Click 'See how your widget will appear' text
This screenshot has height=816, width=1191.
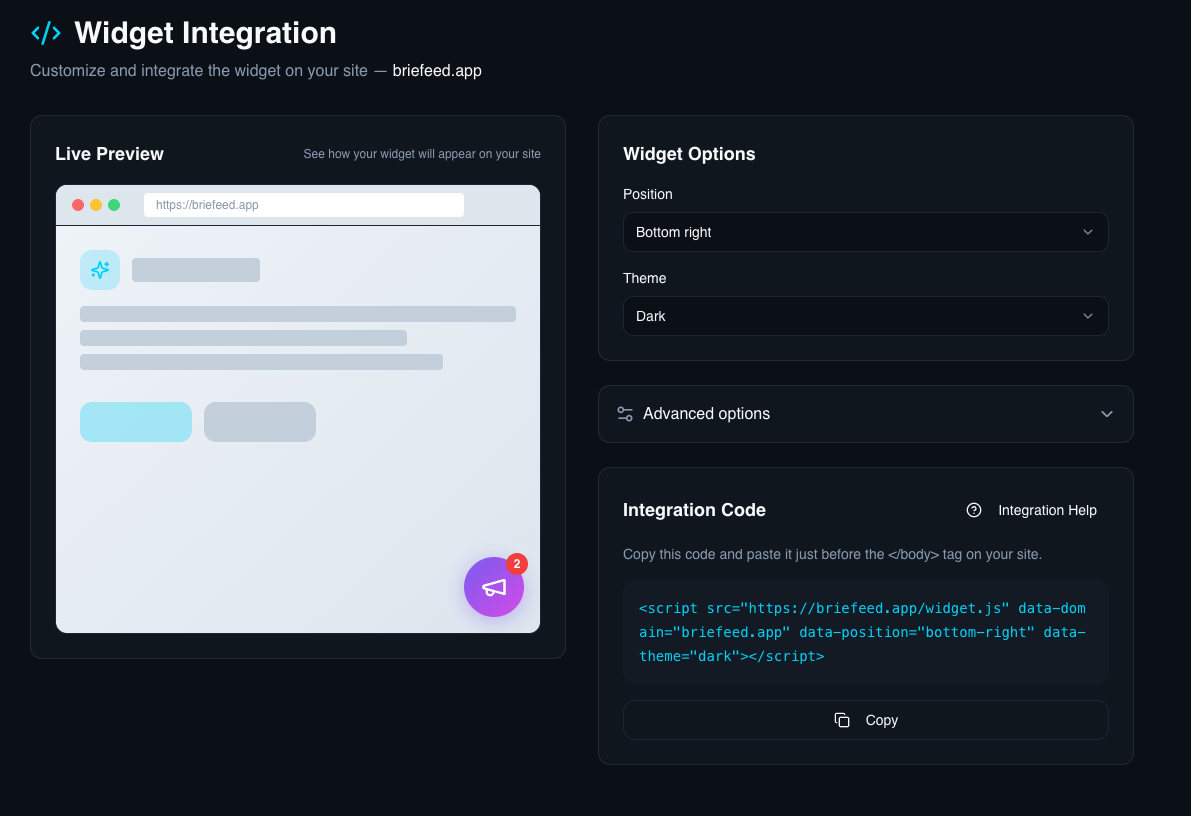coord(422,153)
